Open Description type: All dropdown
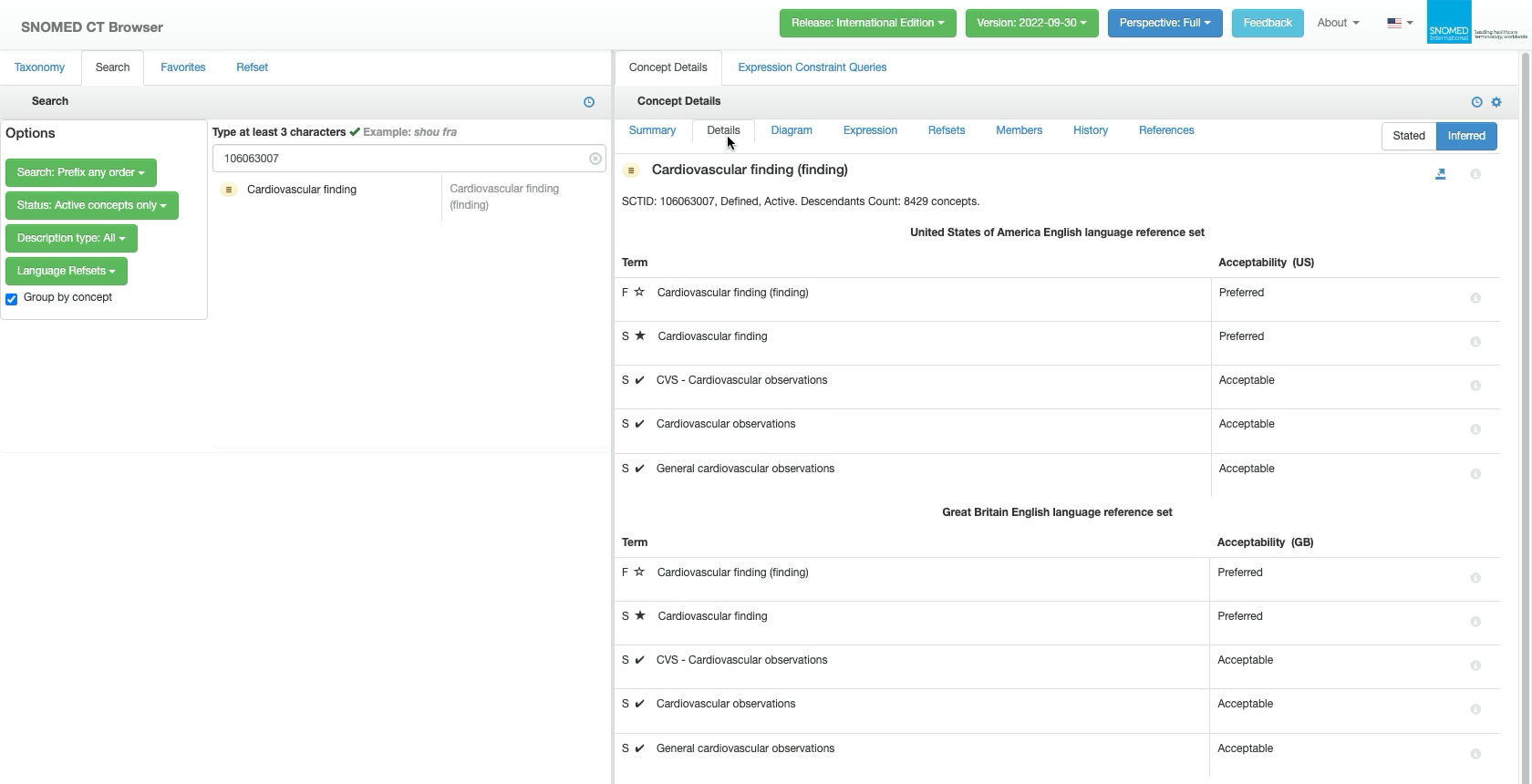 [x=71, y=238]
